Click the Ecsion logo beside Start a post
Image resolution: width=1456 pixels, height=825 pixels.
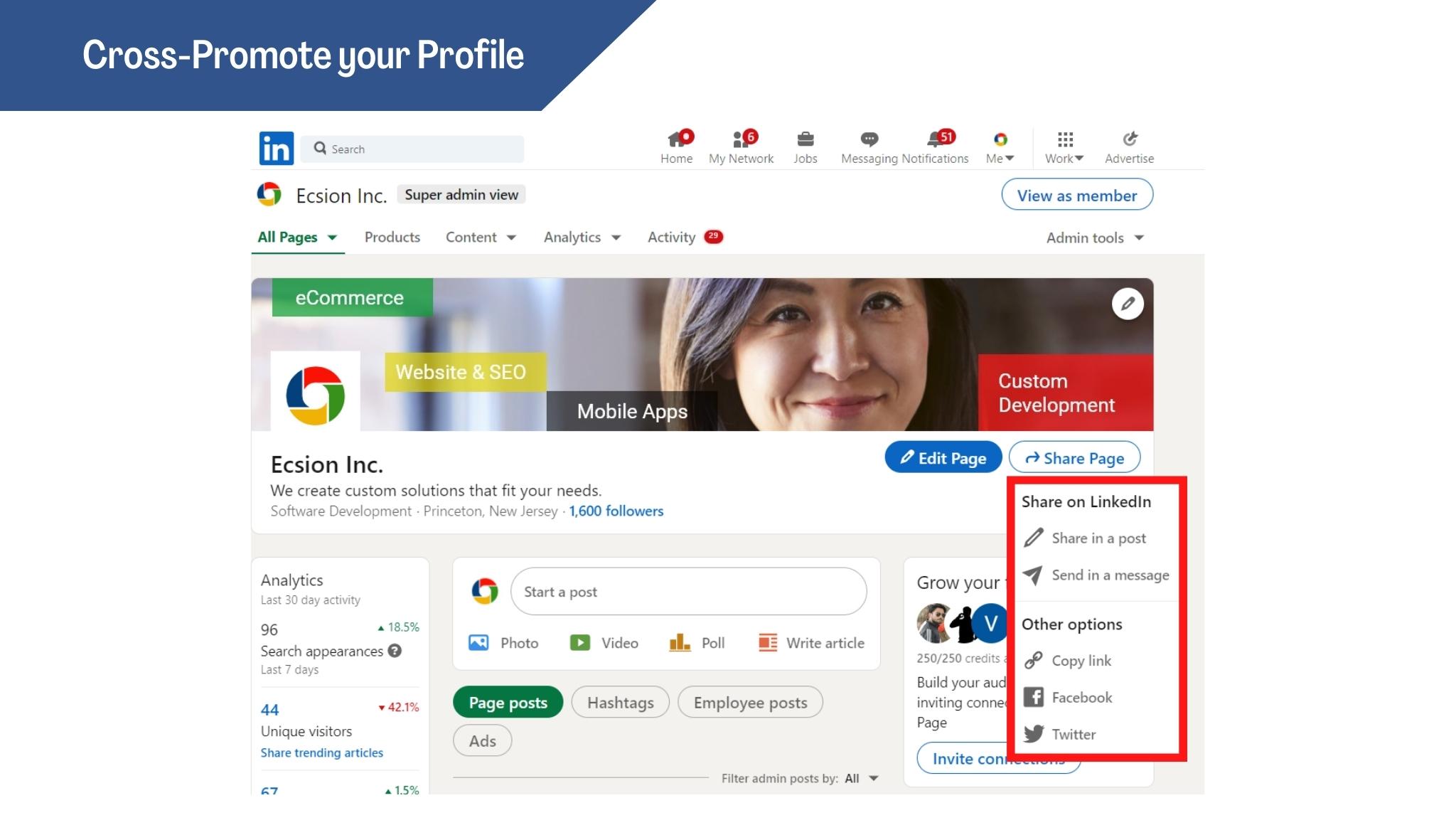click(x=485, y=592)
